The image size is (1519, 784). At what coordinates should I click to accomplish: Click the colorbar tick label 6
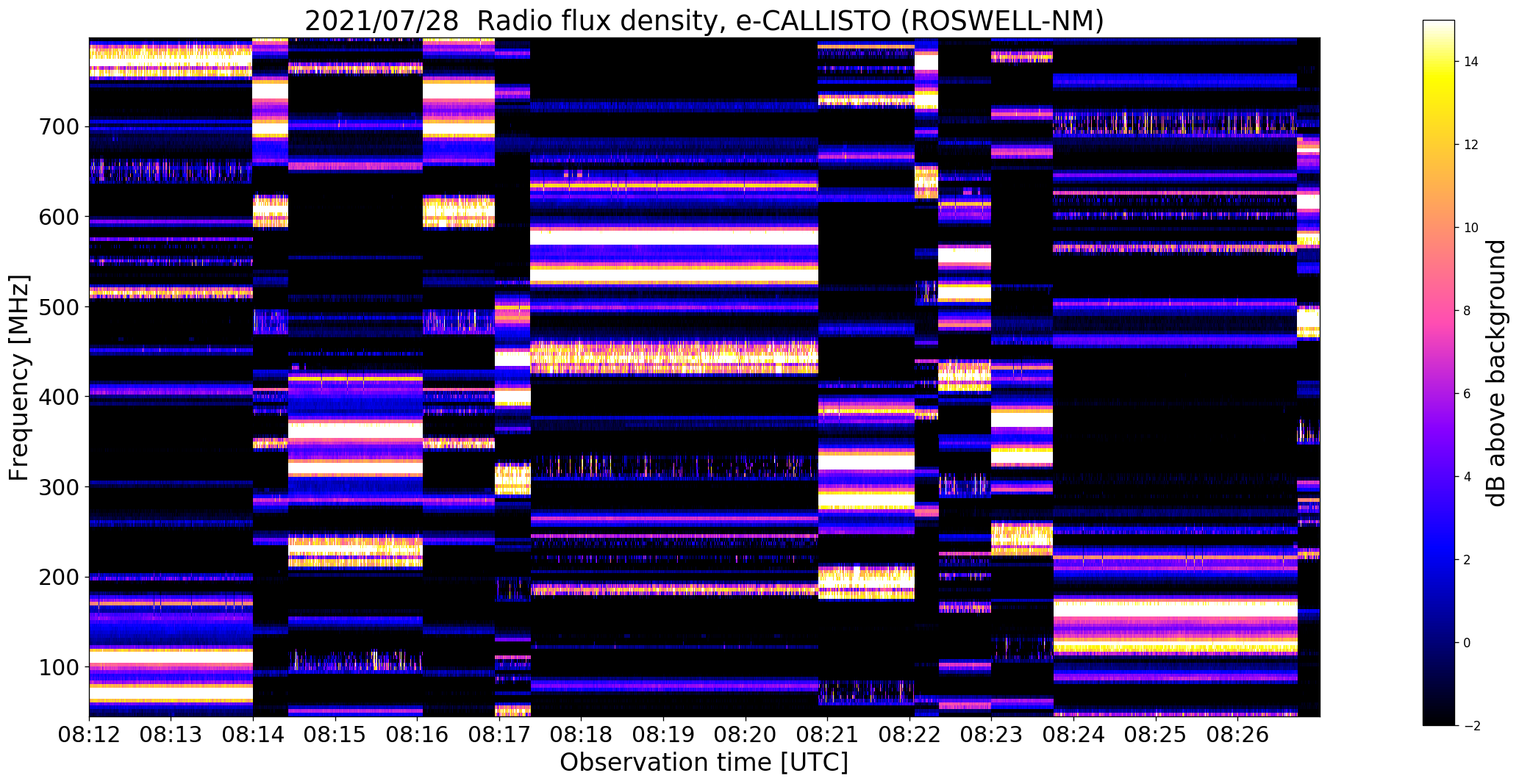point(1468,394)
